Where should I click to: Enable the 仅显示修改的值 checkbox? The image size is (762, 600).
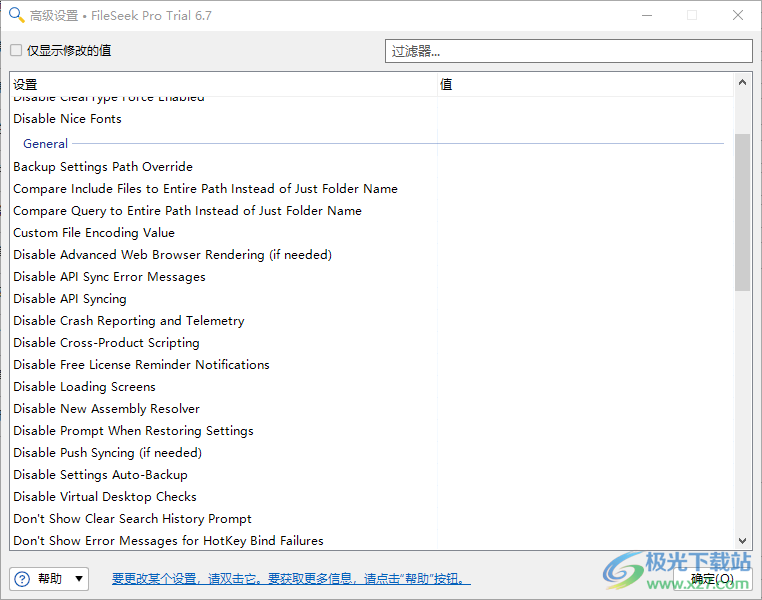pyautogui.click(x=16, y=50)
